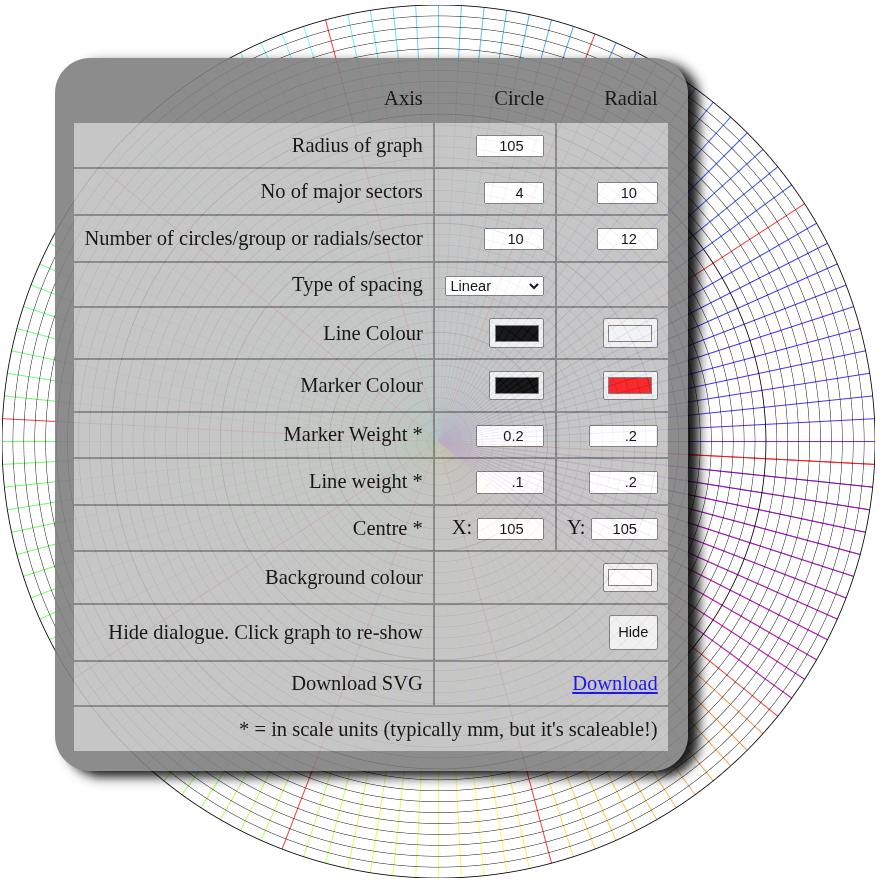Image resolution: width=891 pixels, height=884 pixels.
Task: Select the Circle major sectors input
Action: coord(514,193)
